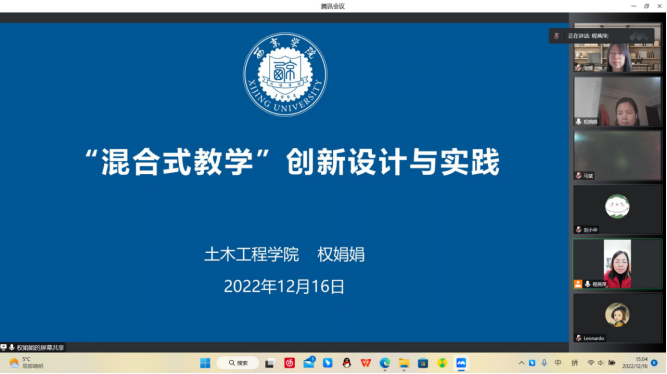Open File Explorer from taskbar

coord(404,363)
